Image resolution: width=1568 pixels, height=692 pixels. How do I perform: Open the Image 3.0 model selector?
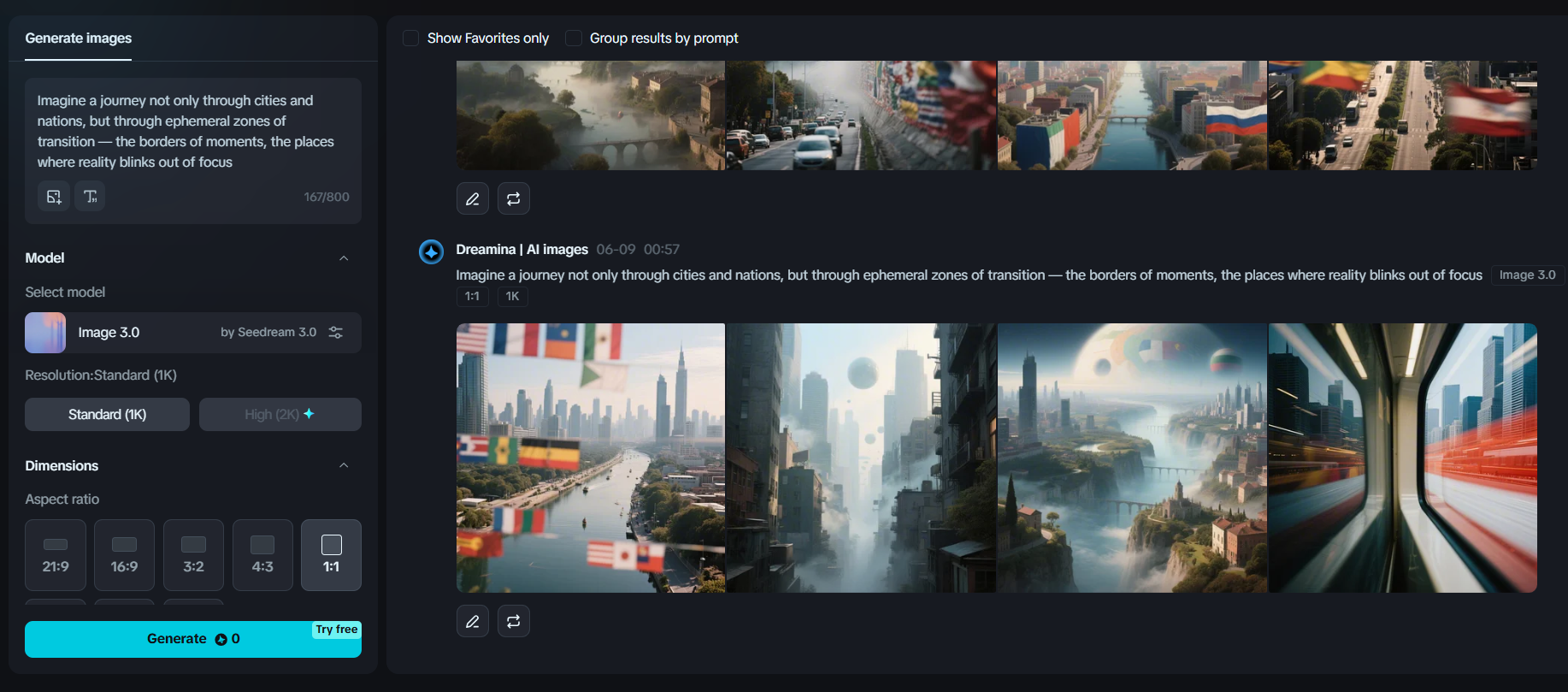point(193,333)
